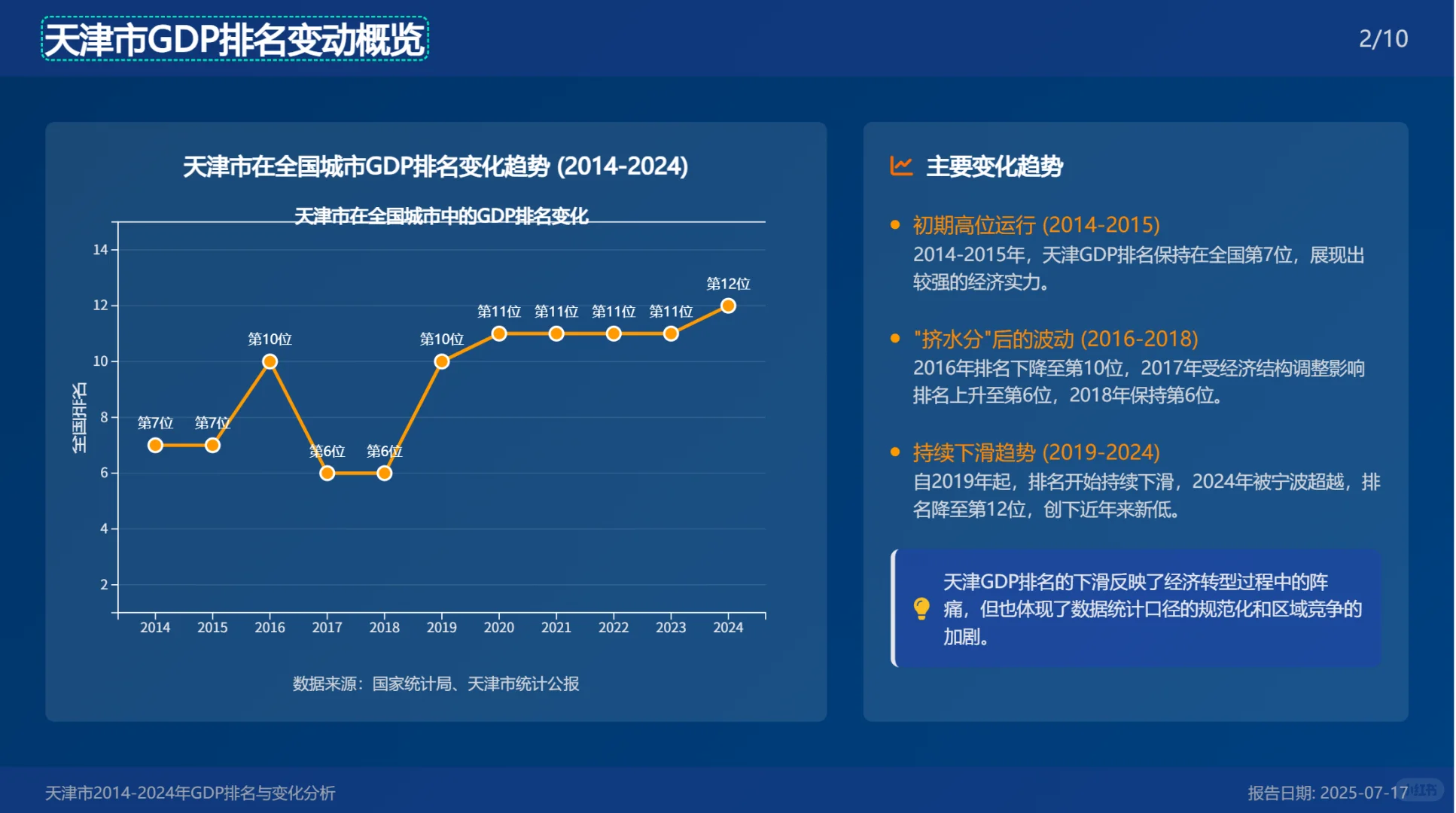Select the 2016 data point labeled 第10位

pyautogui.click(x=269, y=363)
